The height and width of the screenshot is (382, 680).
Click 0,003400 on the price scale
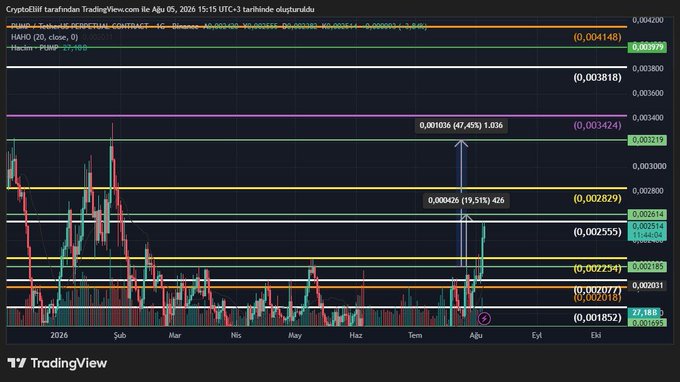coord(647,118)
